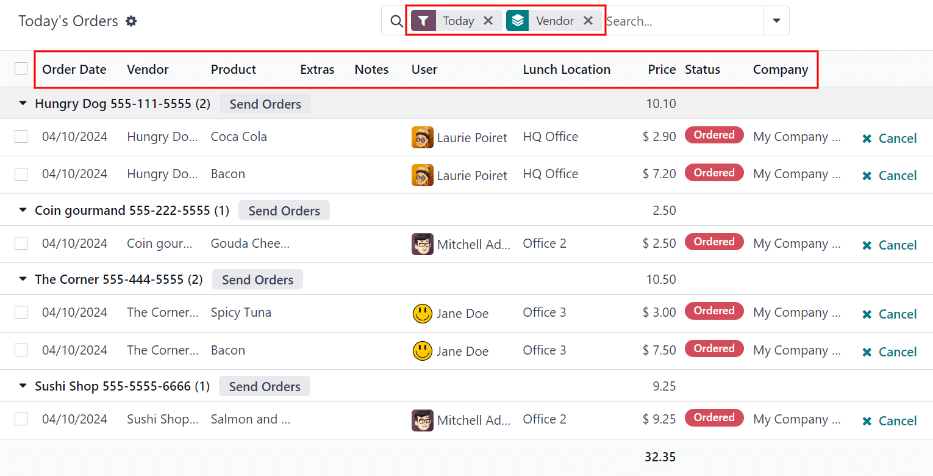Sort by the Order Date column header
The image size is (933, 476).
pos(74,70)
